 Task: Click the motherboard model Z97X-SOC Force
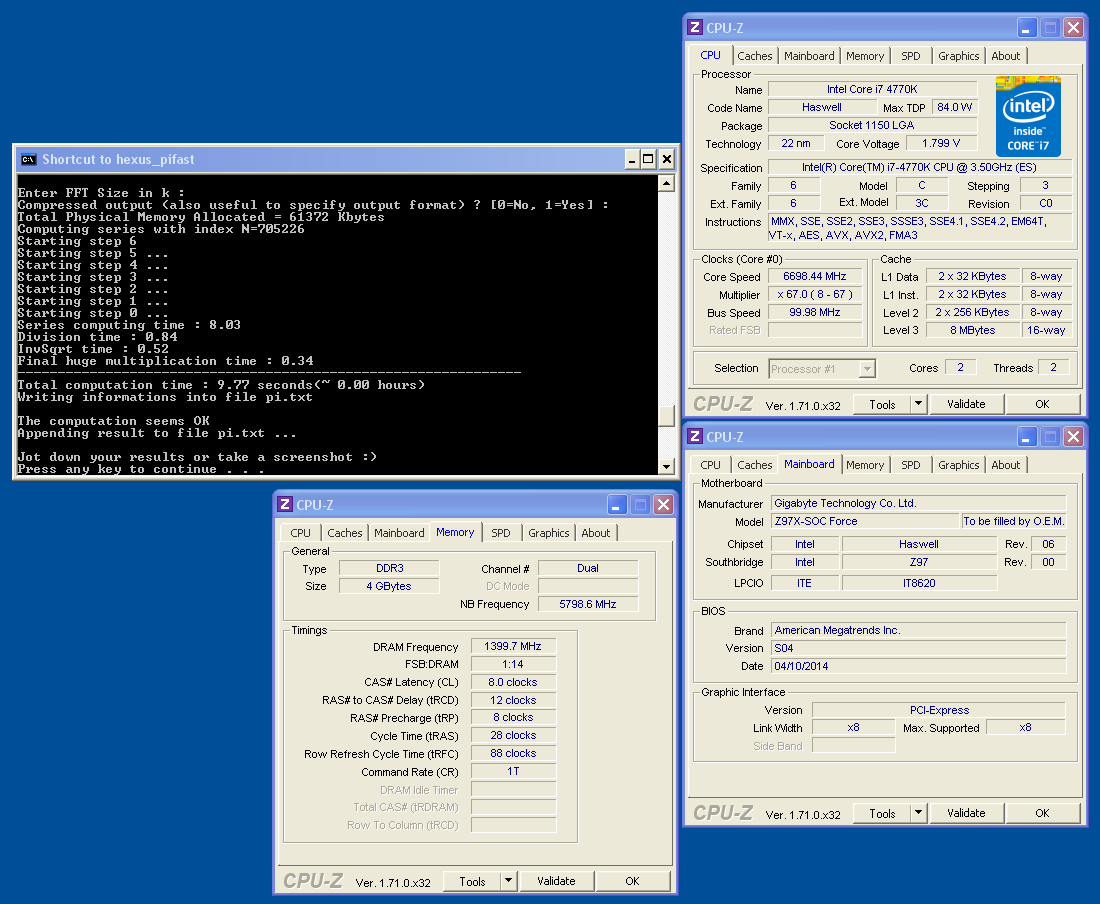(x=865, y=521)
